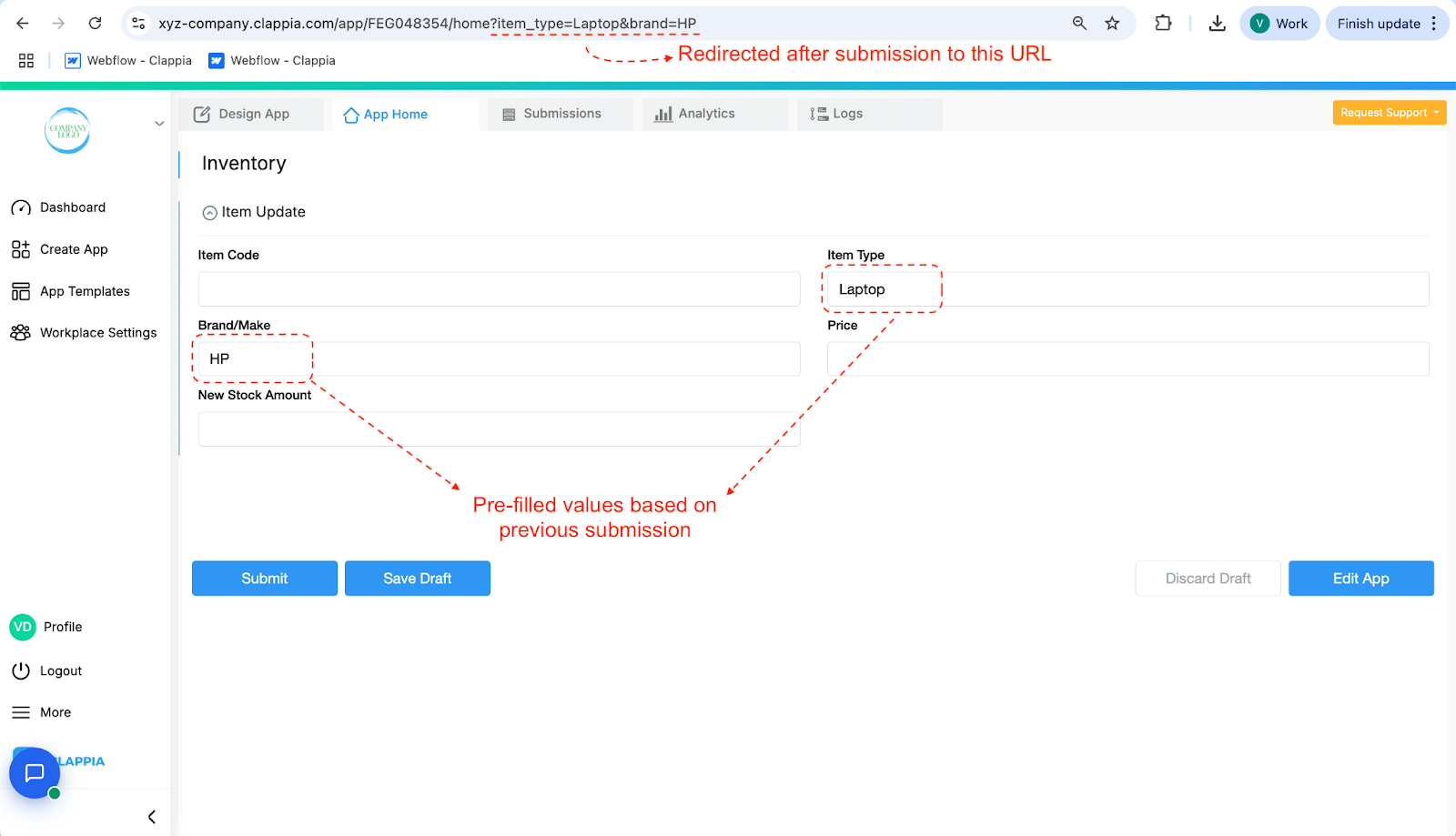Click the Design App pencil icon
The width and height of the screenshot is (1456, 836).
[202, 114]
